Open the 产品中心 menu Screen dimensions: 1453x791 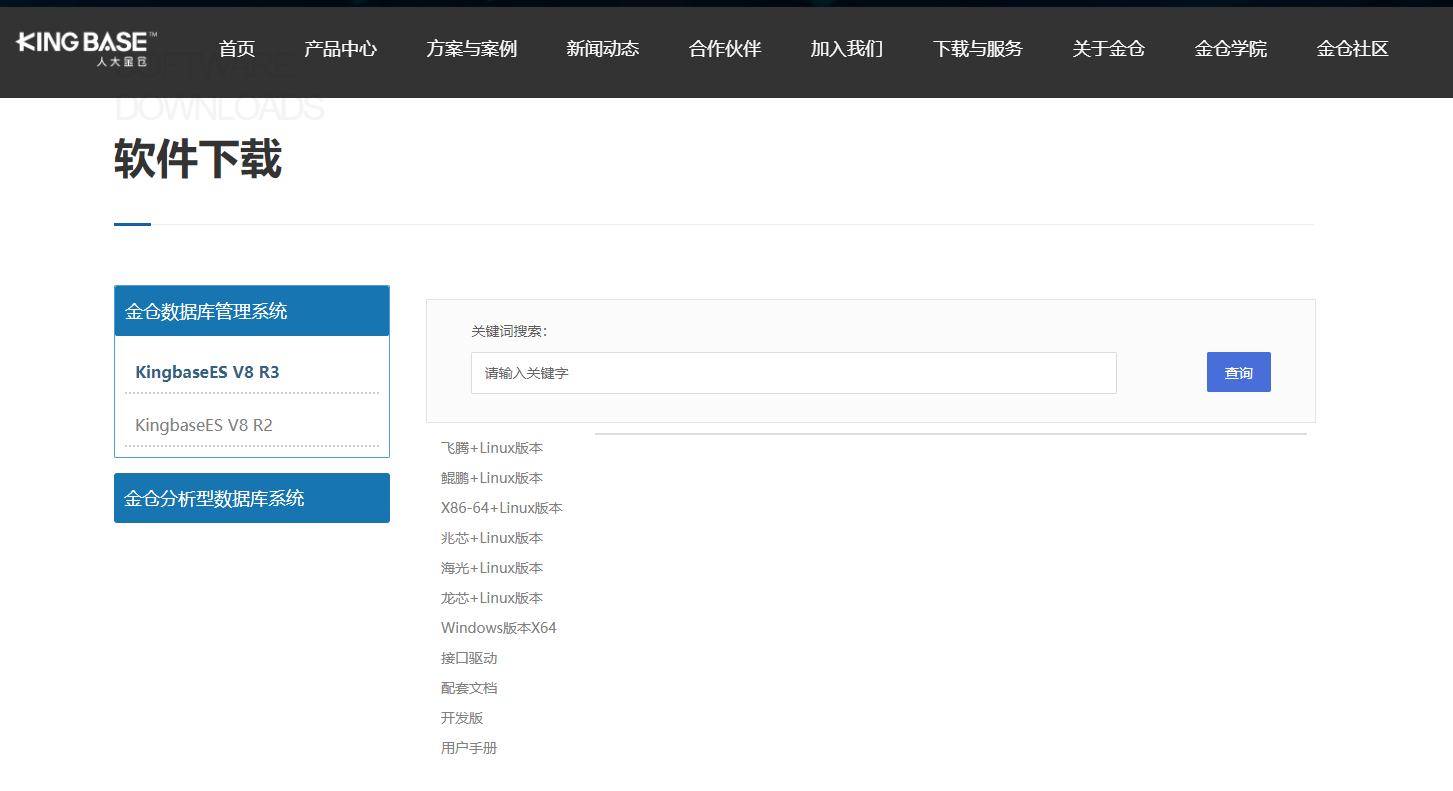point(340,48)
